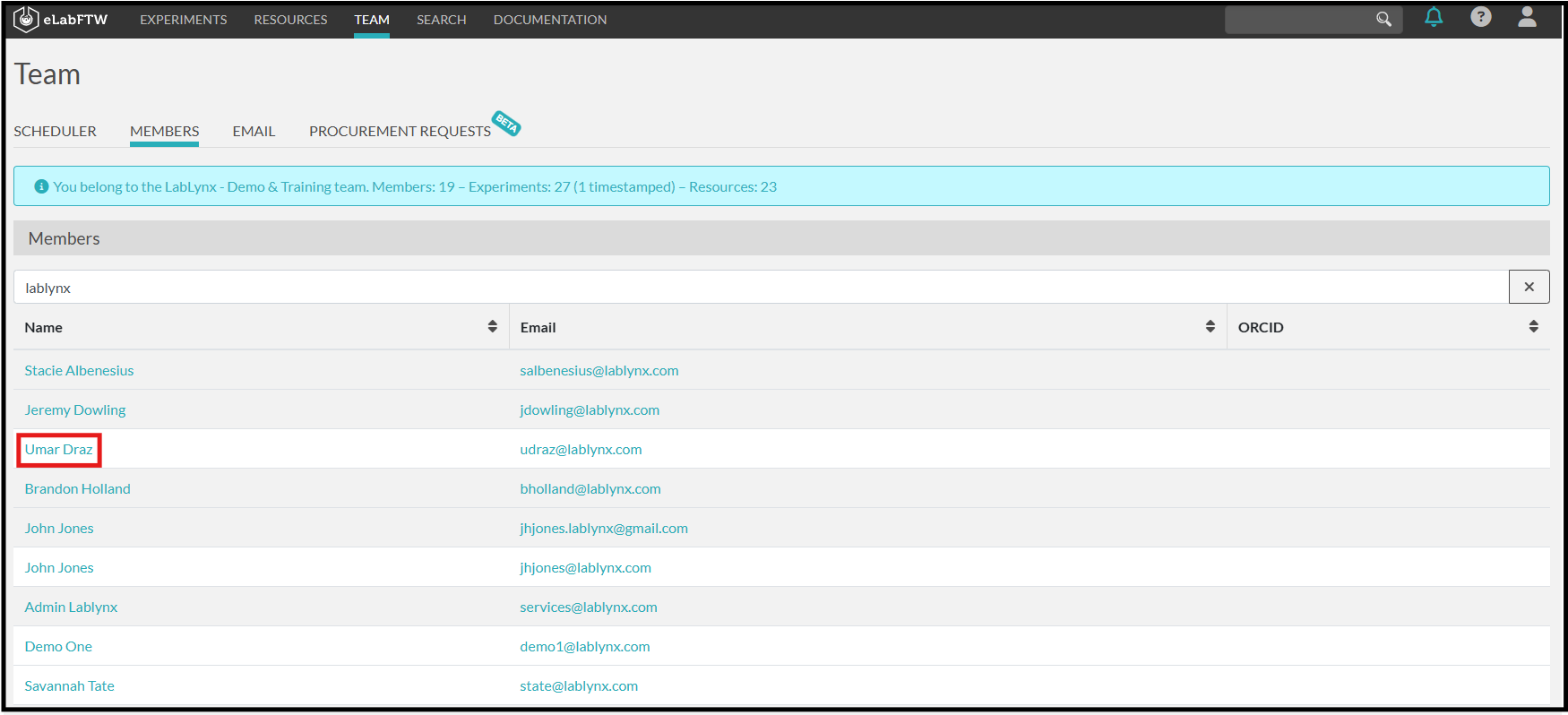Sort members by Email column arrows
This screenshot has height=715, width=1568.
[x=1210, y=326]
